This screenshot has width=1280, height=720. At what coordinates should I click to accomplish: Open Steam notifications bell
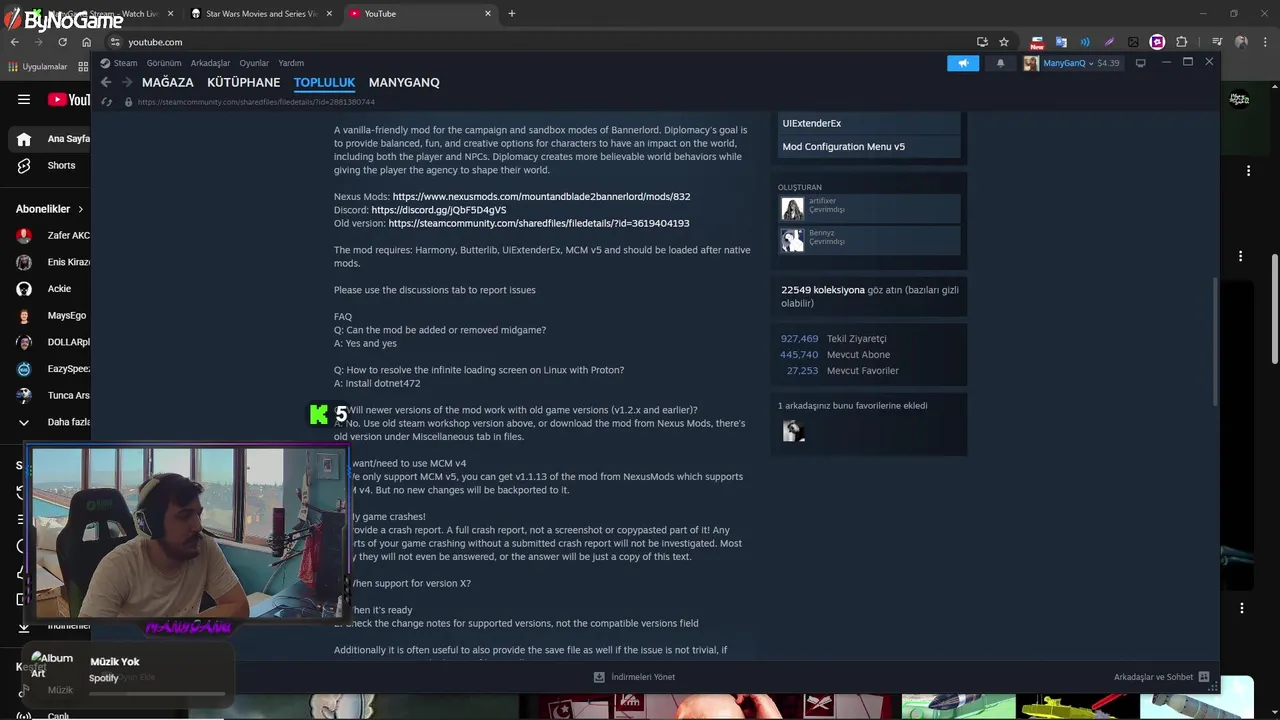point(1000,63)
